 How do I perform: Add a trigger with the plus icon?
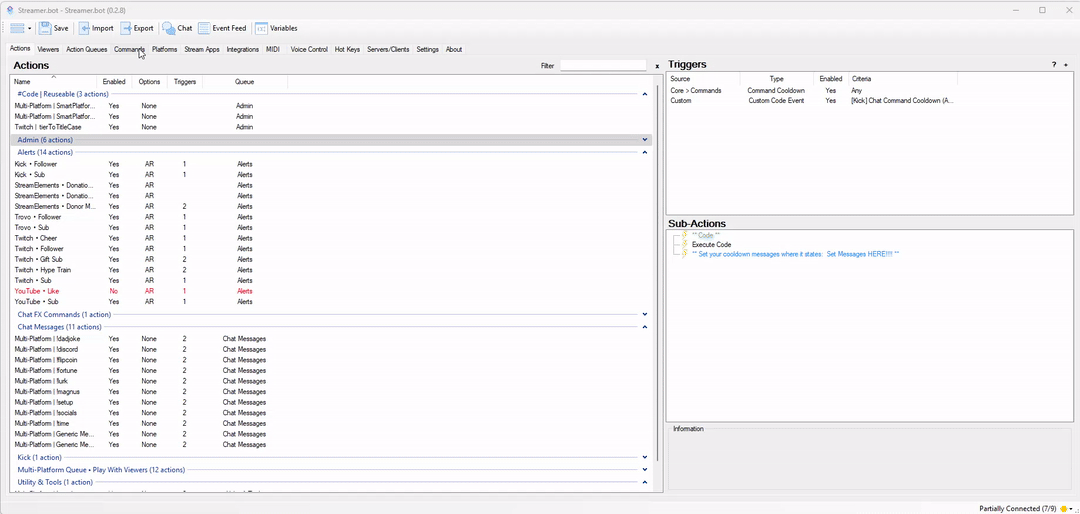[x=1066, y=65]
